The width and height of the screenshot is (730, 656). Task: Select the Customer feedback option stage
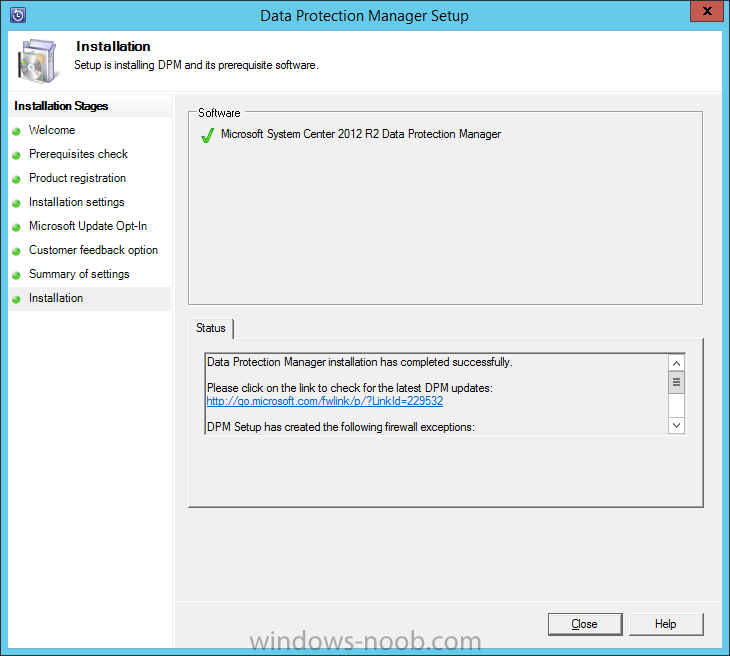93,250
